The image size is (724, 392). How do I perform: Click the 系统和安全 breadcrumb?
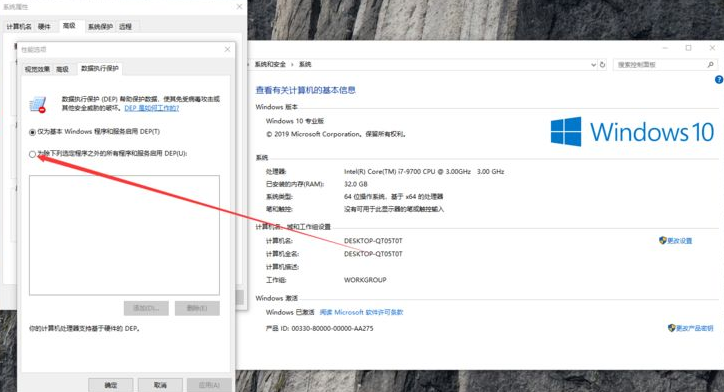coord(270,65)
